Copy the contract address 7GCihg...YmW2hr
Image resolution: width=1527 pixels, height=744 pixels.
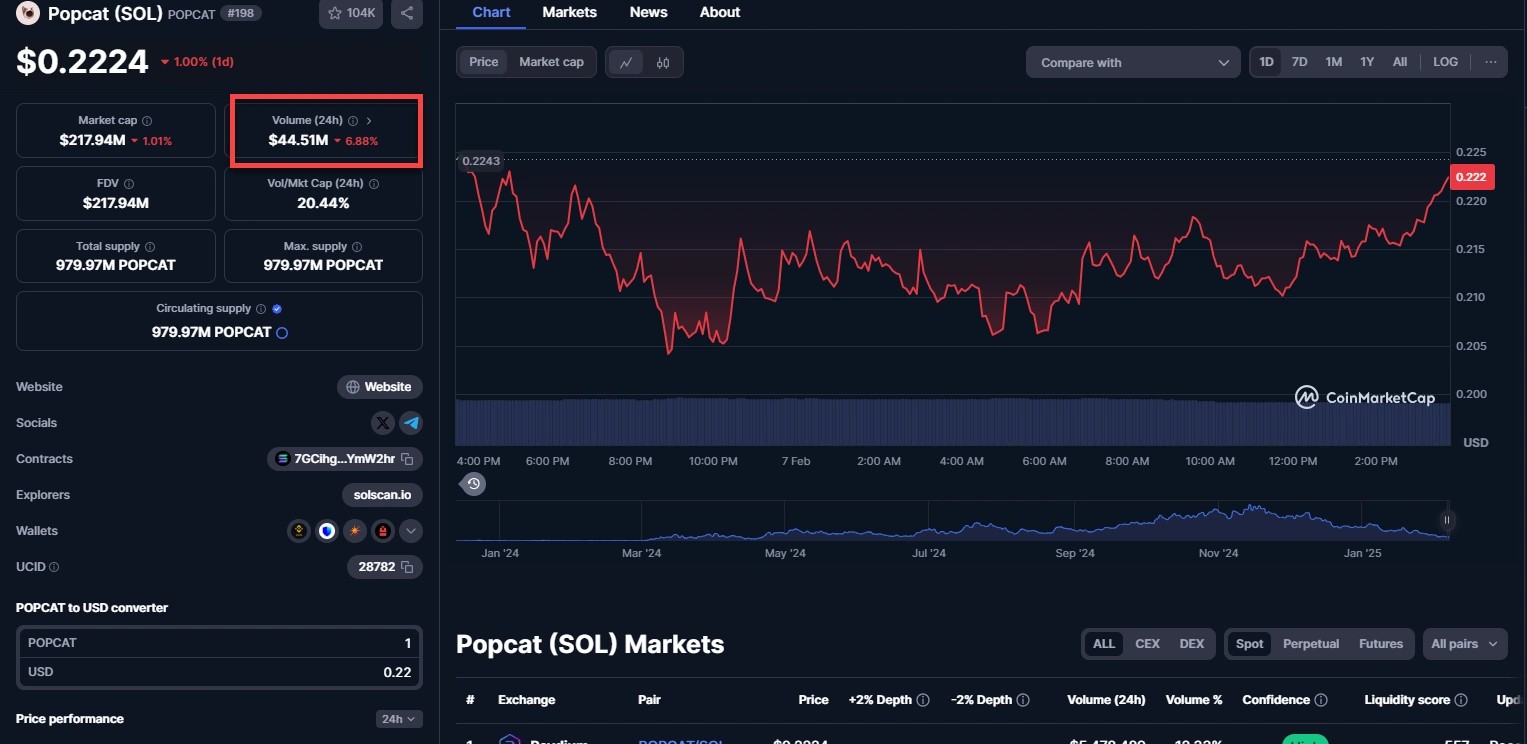407,459
